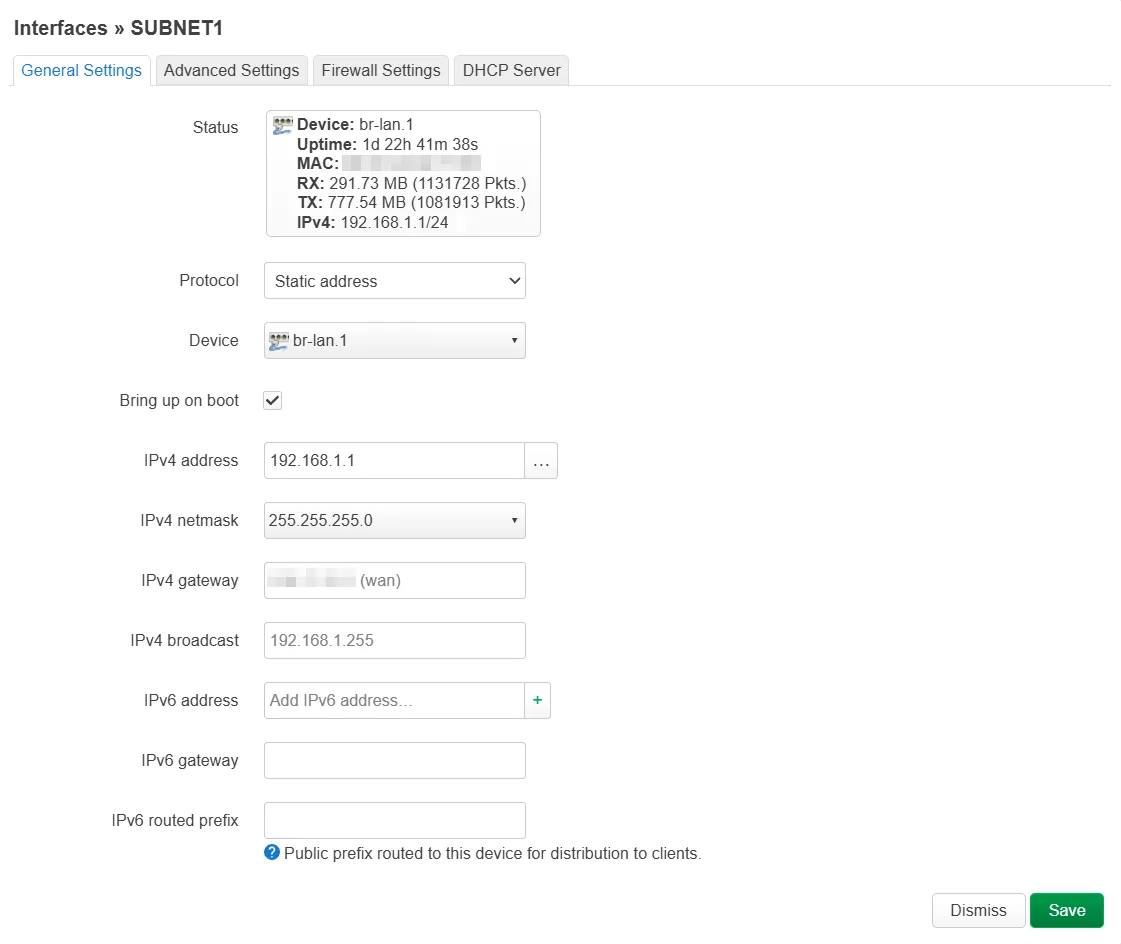This screenshot has height=944, width=1121.
Task: Switch to the Advanced Settings tab
Action: point(232,70)
